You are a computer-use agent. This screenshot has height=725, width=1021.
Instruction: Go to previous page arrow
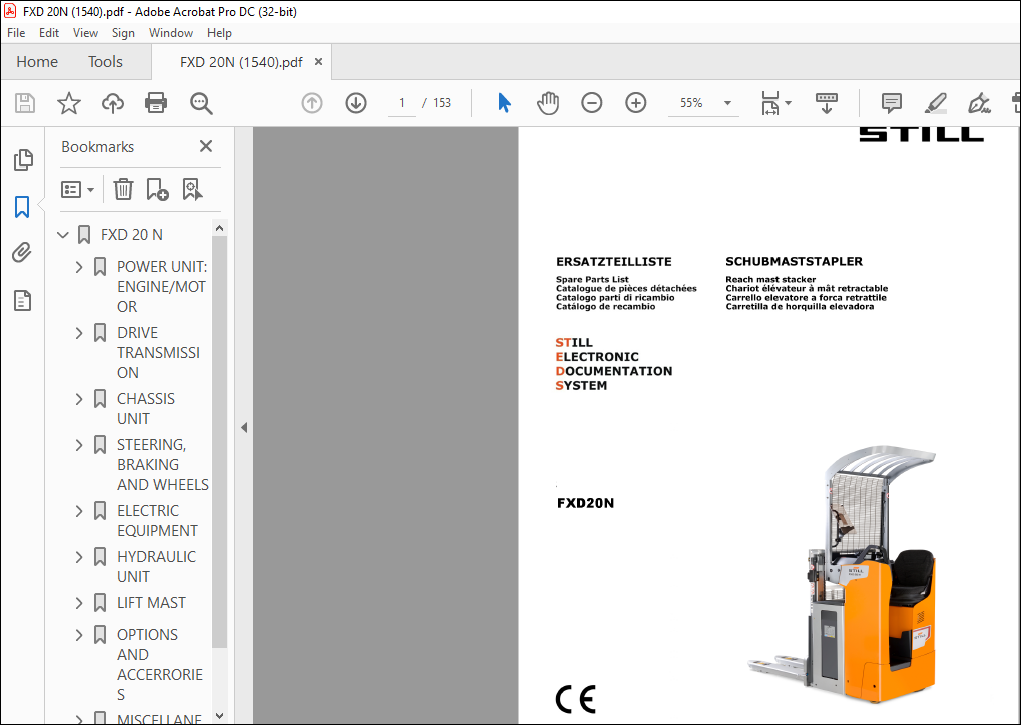312,103
